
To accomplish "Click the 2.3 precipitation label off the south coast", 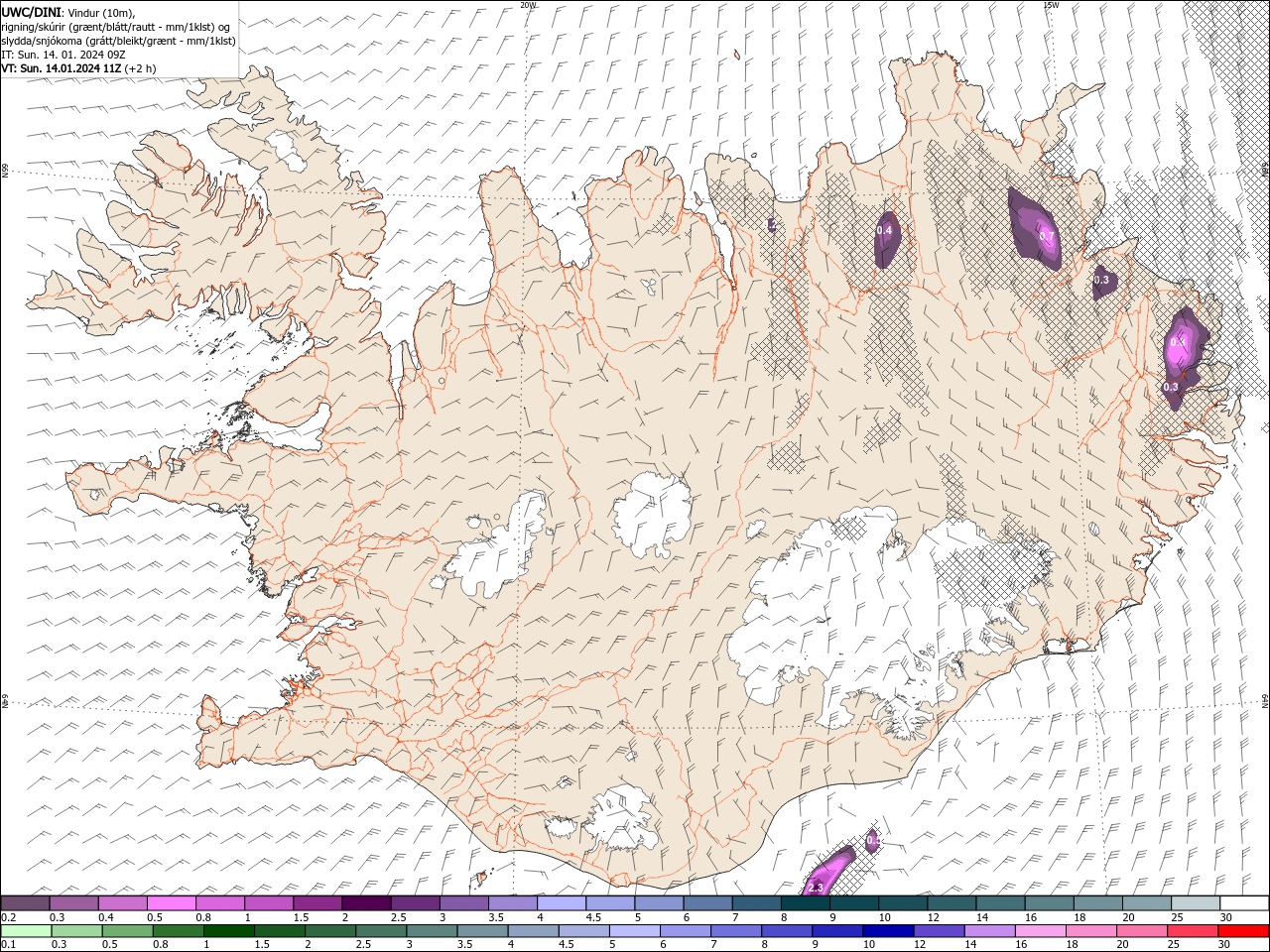I will click(x=817, y=887).
